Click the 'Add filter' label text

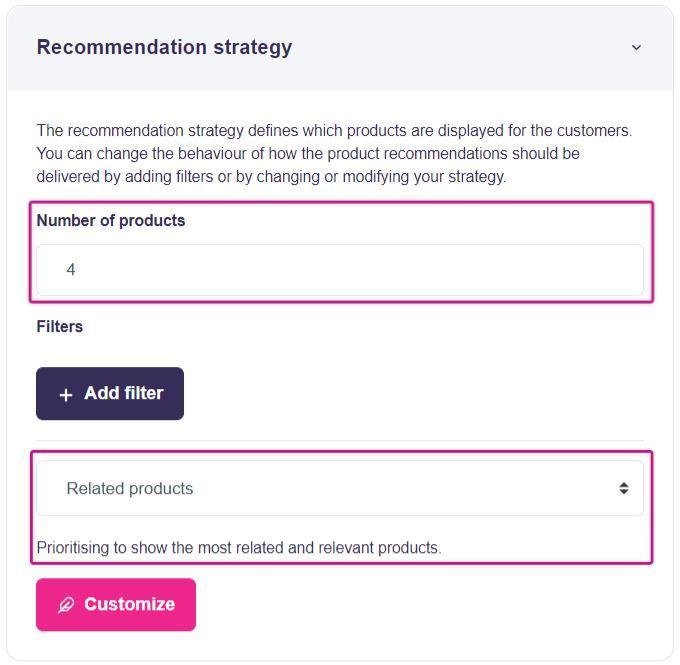123,394
